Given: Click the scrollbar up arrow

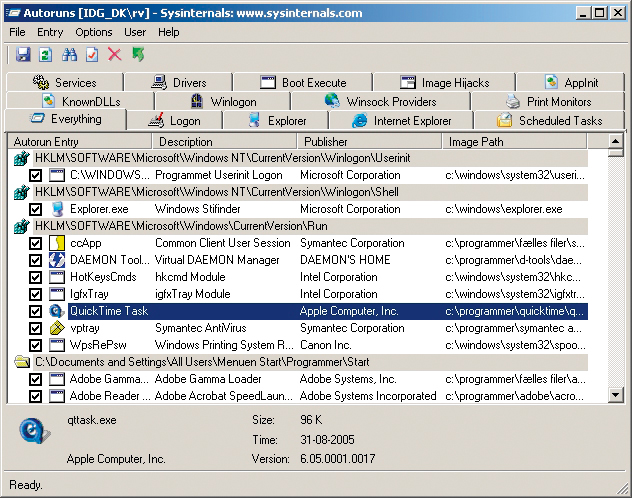Looking at the screenshot, I should pos(615,141).
